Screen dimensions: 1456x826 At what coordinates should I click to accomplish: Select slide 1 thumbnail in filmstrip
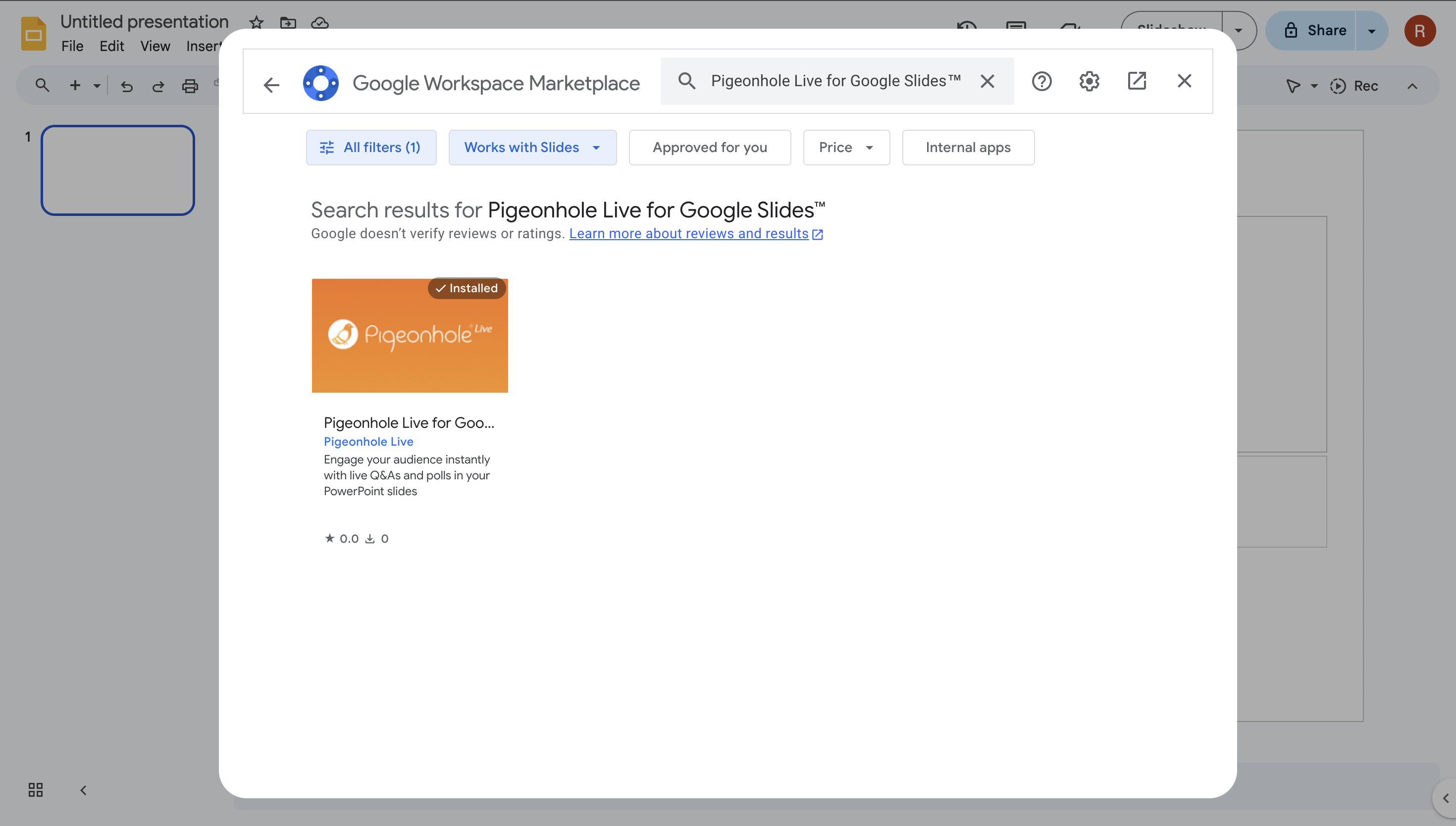[x=118, y=170]
